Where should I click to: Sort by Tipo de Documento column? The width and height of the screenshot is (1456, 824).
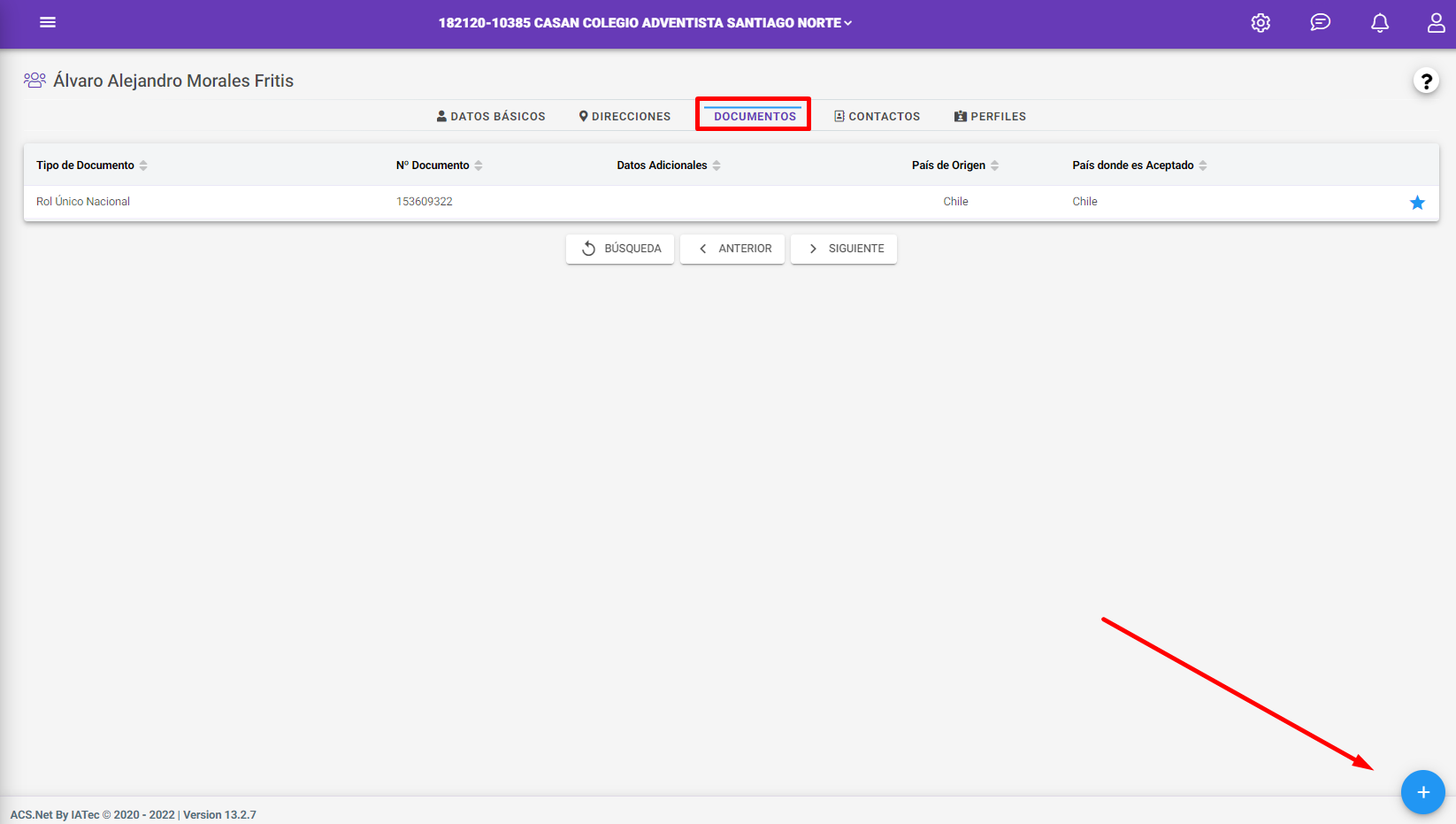click(x=92, y=166)
